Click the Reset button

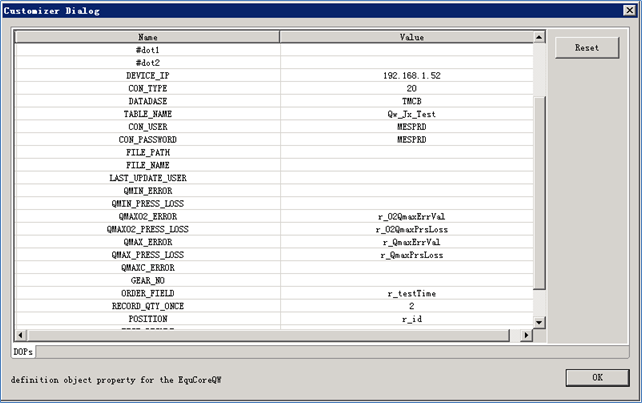(587, 47)
